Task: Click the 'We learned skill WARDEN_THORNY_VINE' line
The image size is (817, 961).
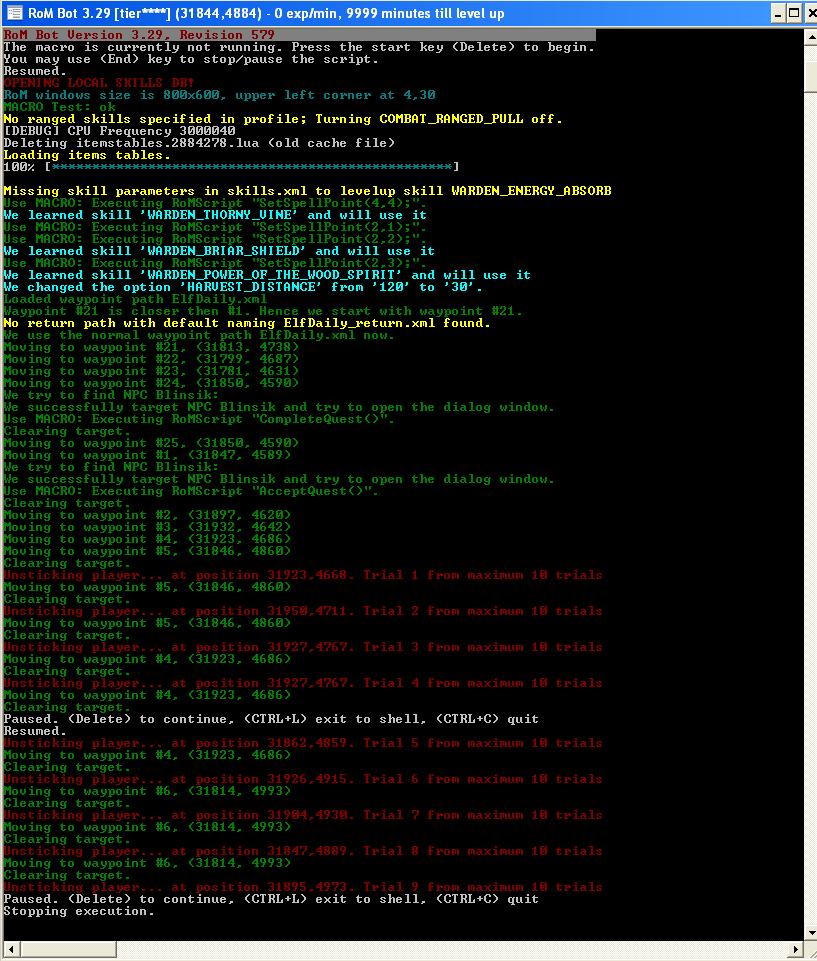Action: point(215,215)
